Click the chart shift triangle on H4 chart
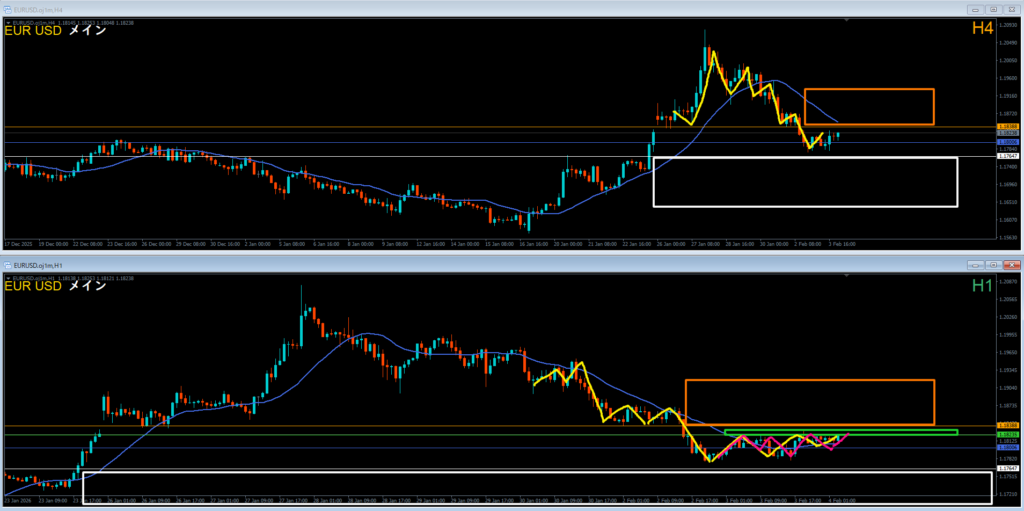Screen dimensions: 1024x511 pyautogui.click(x=847, y=21)
